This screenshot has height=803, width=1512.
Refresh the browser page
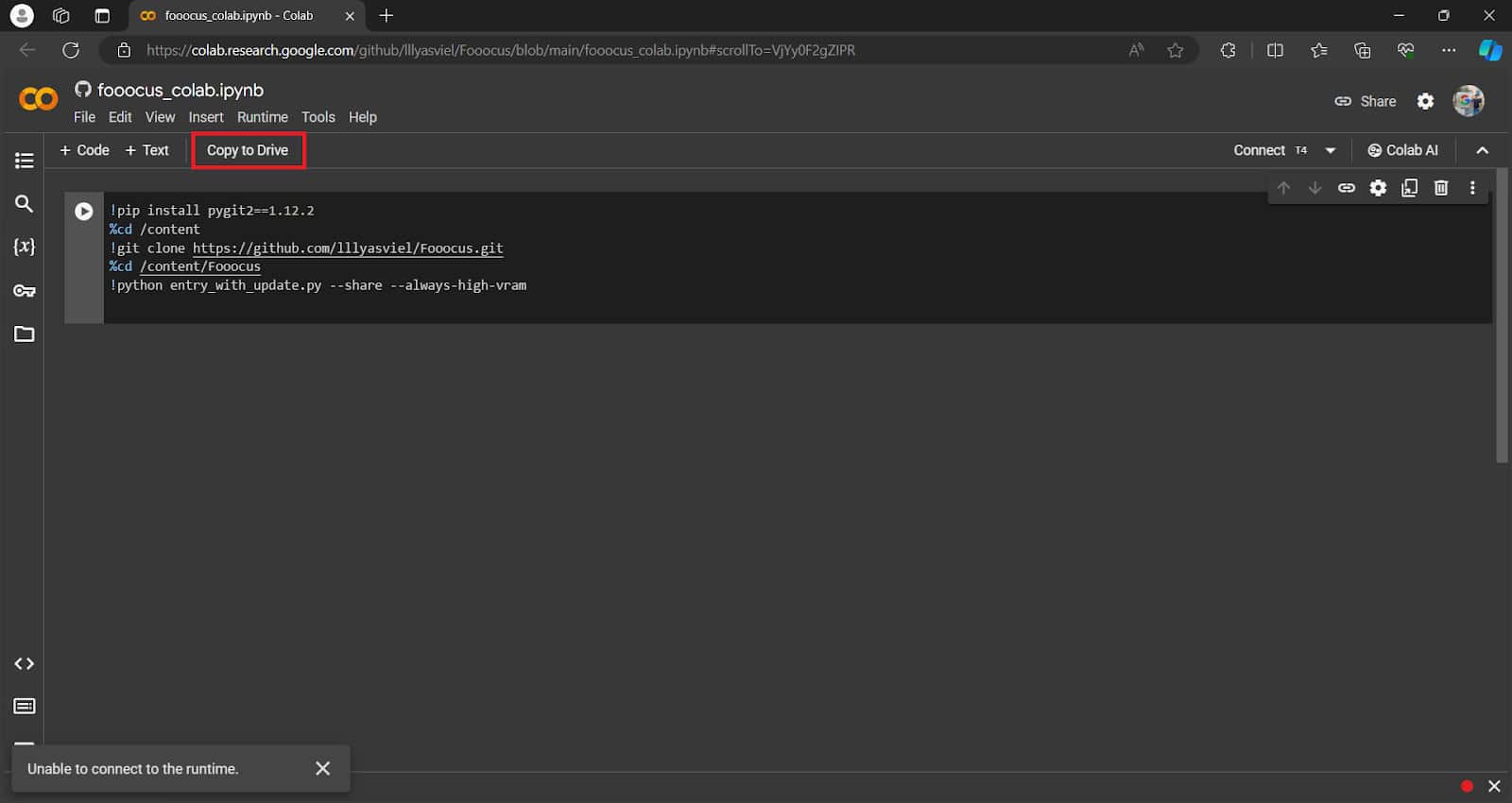tap(71, 50)
